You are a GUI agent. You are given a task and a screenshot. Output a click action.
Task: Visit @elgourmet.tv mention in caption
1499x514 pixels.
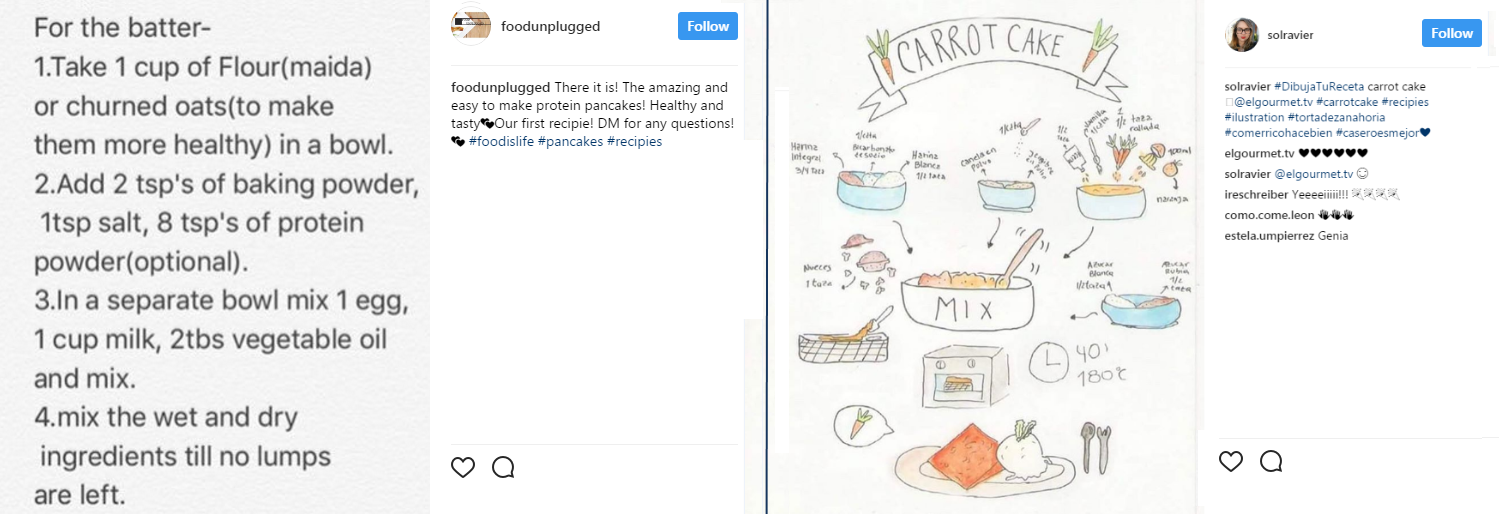click(x=1273, y=102)
